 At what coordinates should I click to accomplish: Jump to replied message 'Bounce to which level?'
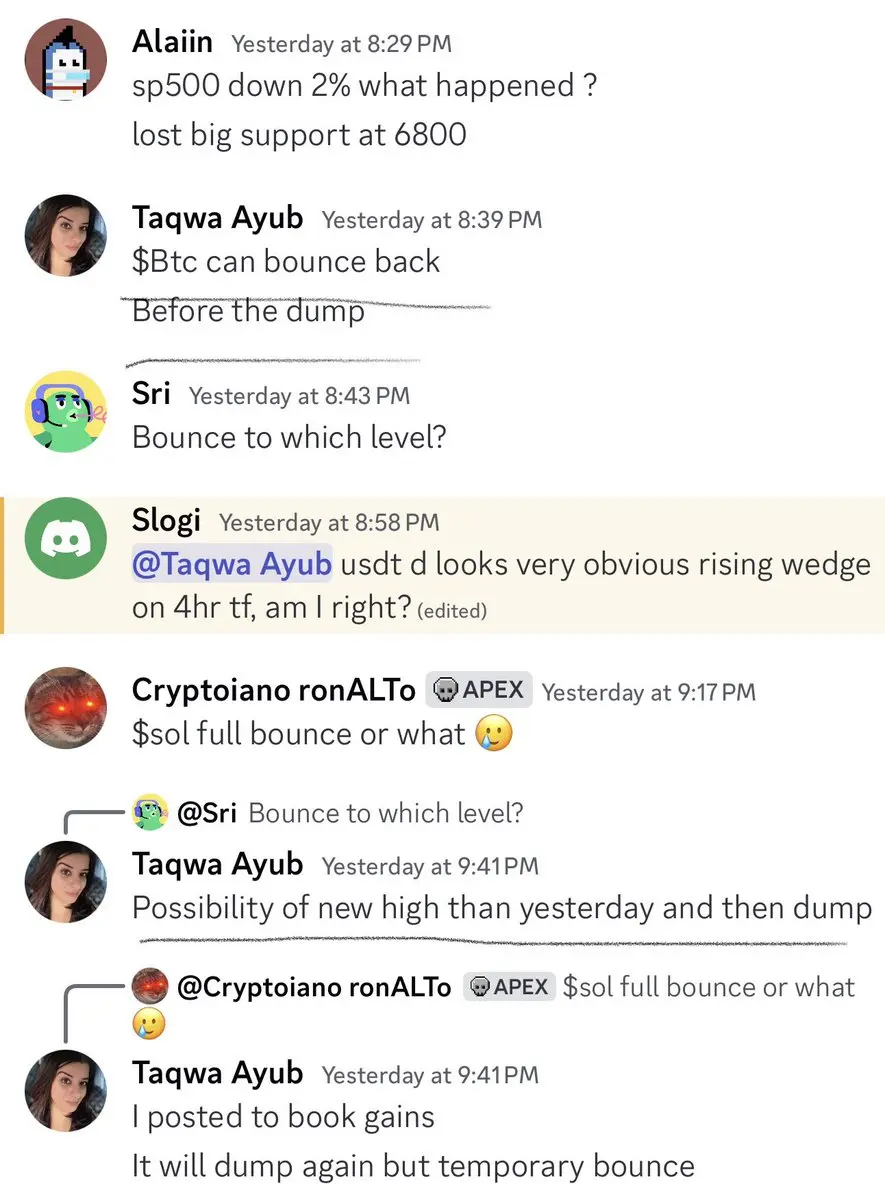[386, 813]
